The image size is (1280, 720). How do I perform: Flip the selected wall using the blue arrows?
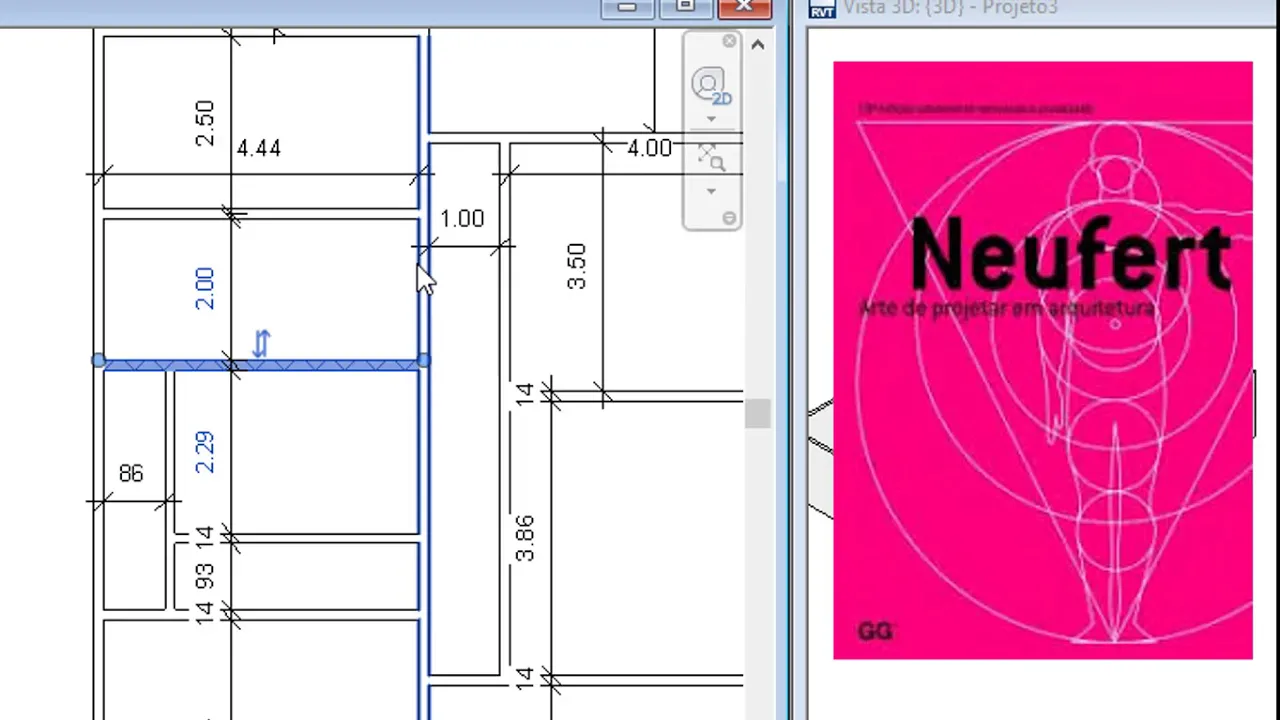(x=261, y=343)
